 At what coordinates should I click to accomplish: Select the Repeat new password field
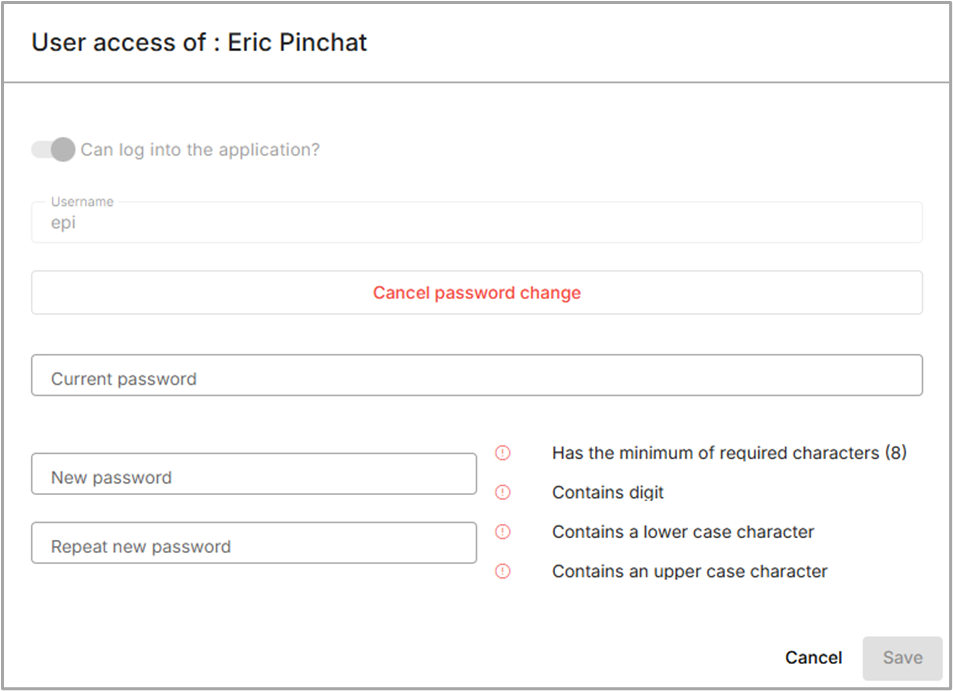point(254,546)
